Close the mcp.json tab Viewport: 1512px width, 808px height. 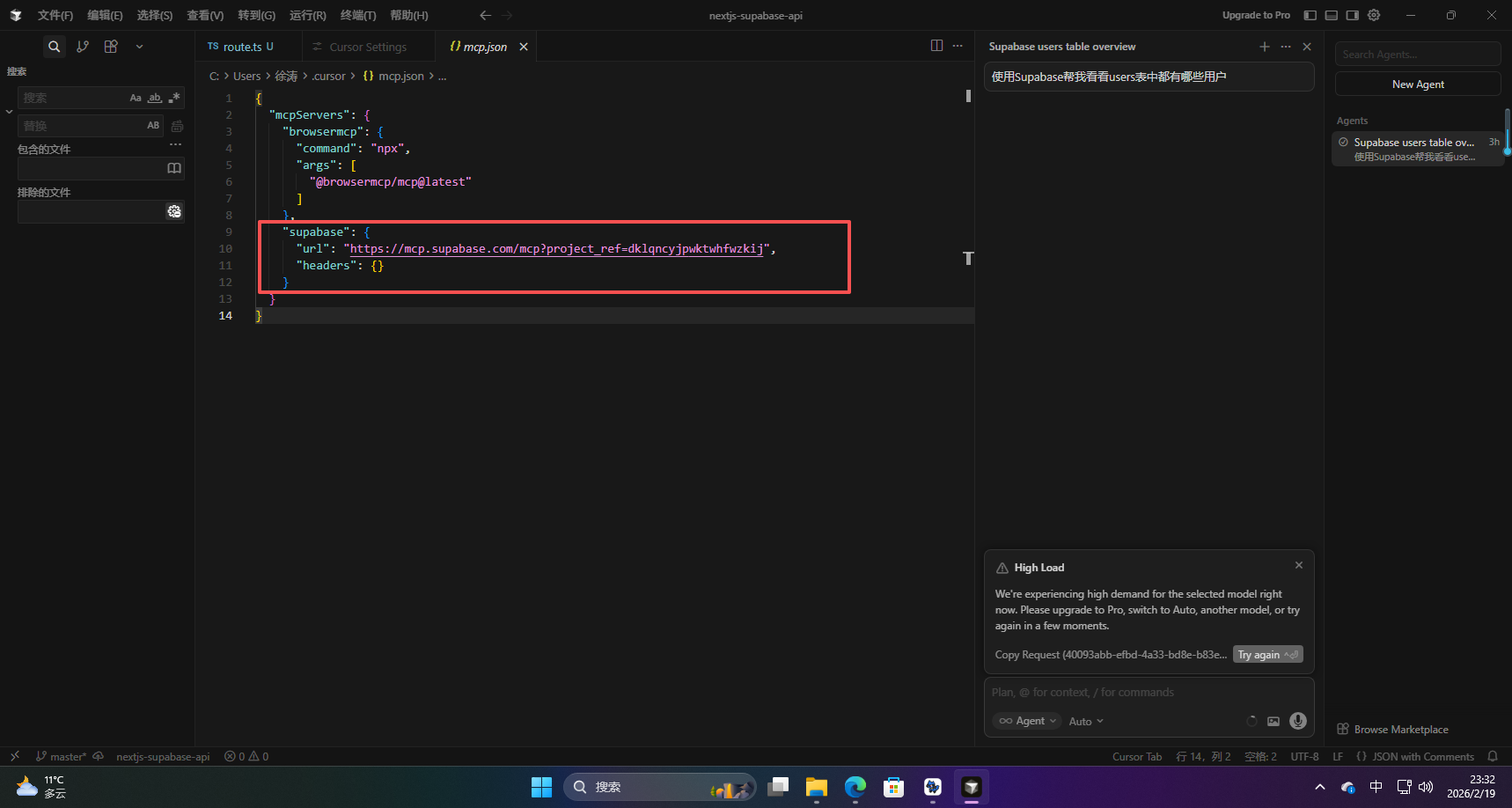tap(524, 47)
